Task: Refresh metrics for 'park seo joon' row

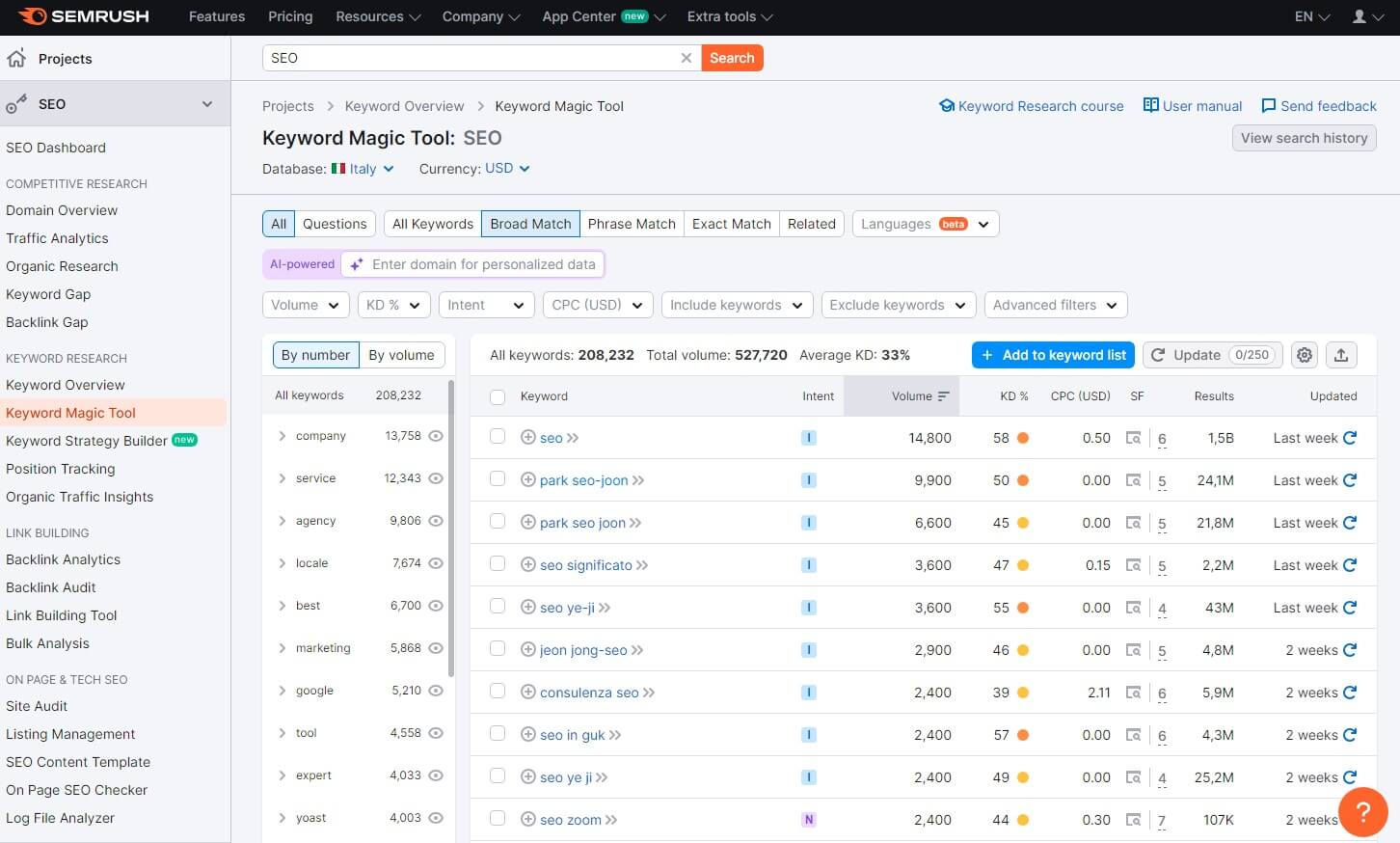Action: [x=1350, y=523]
